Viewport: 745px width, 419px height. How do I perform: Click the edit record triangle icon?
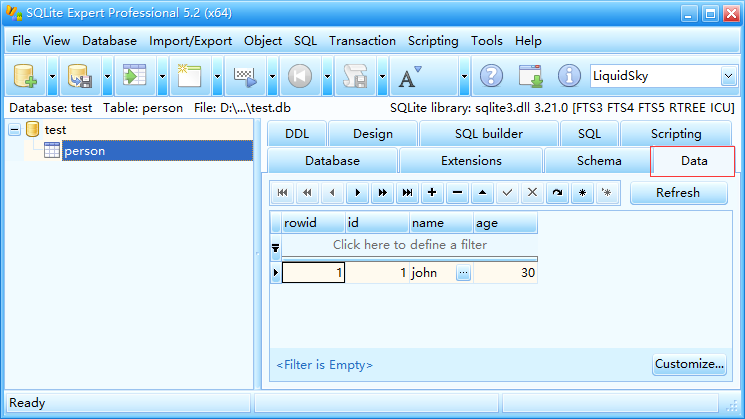tap(482, 192)
